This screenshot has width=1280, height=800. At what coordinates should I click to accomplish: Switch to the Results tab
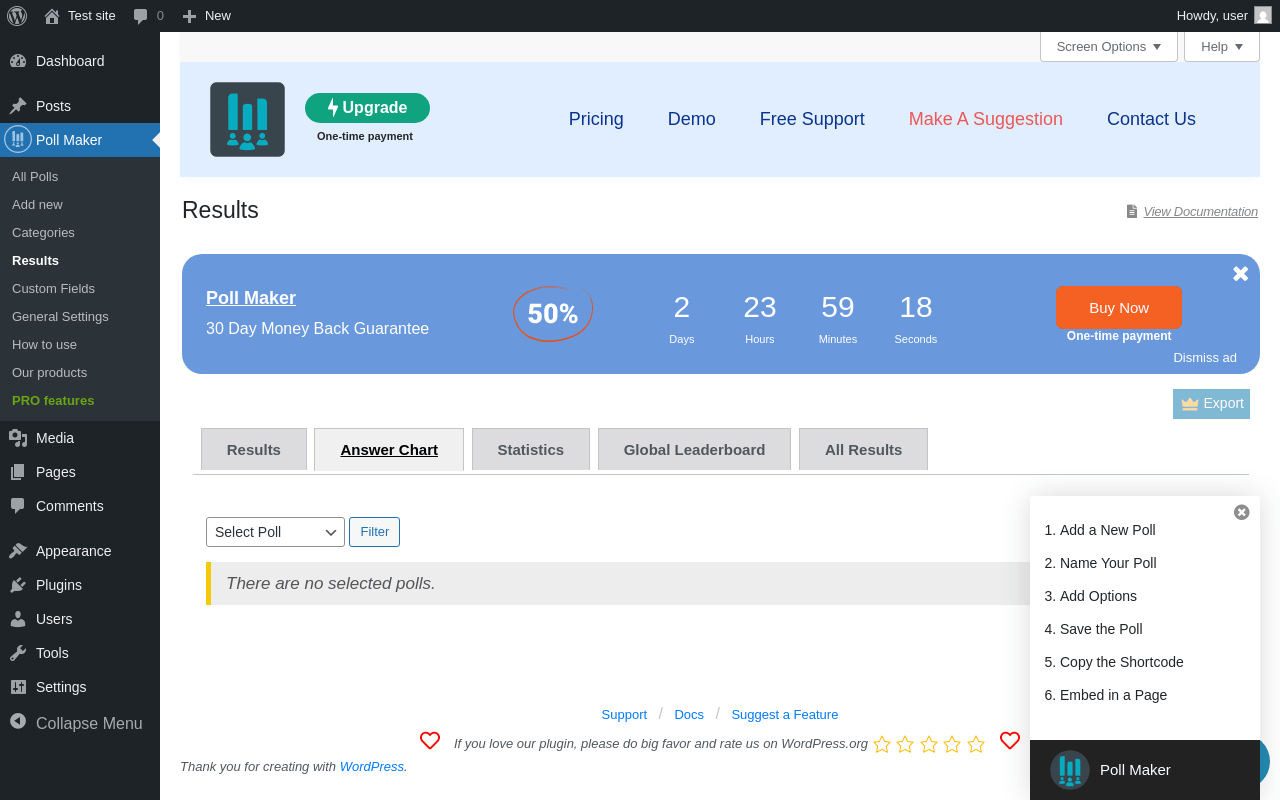pos(254,449)
